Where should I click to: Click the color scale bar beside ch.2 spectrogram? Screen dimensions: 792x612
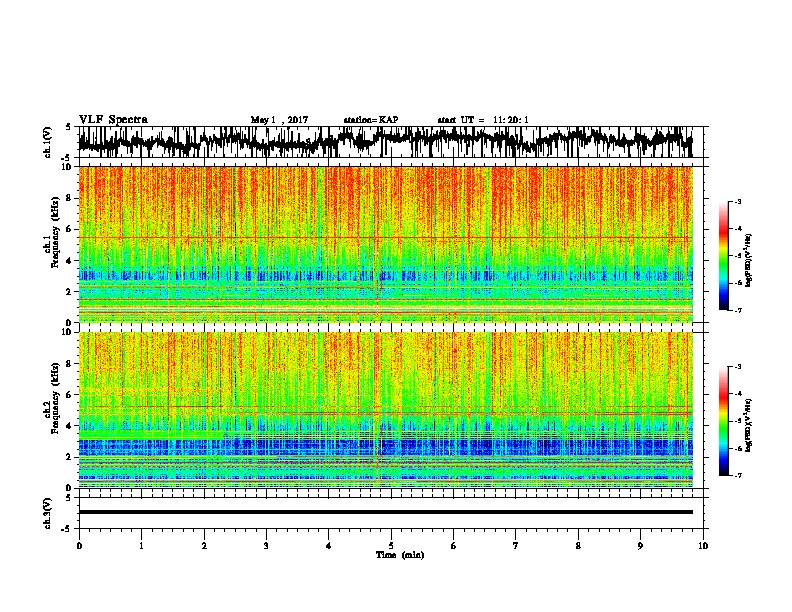724,421
